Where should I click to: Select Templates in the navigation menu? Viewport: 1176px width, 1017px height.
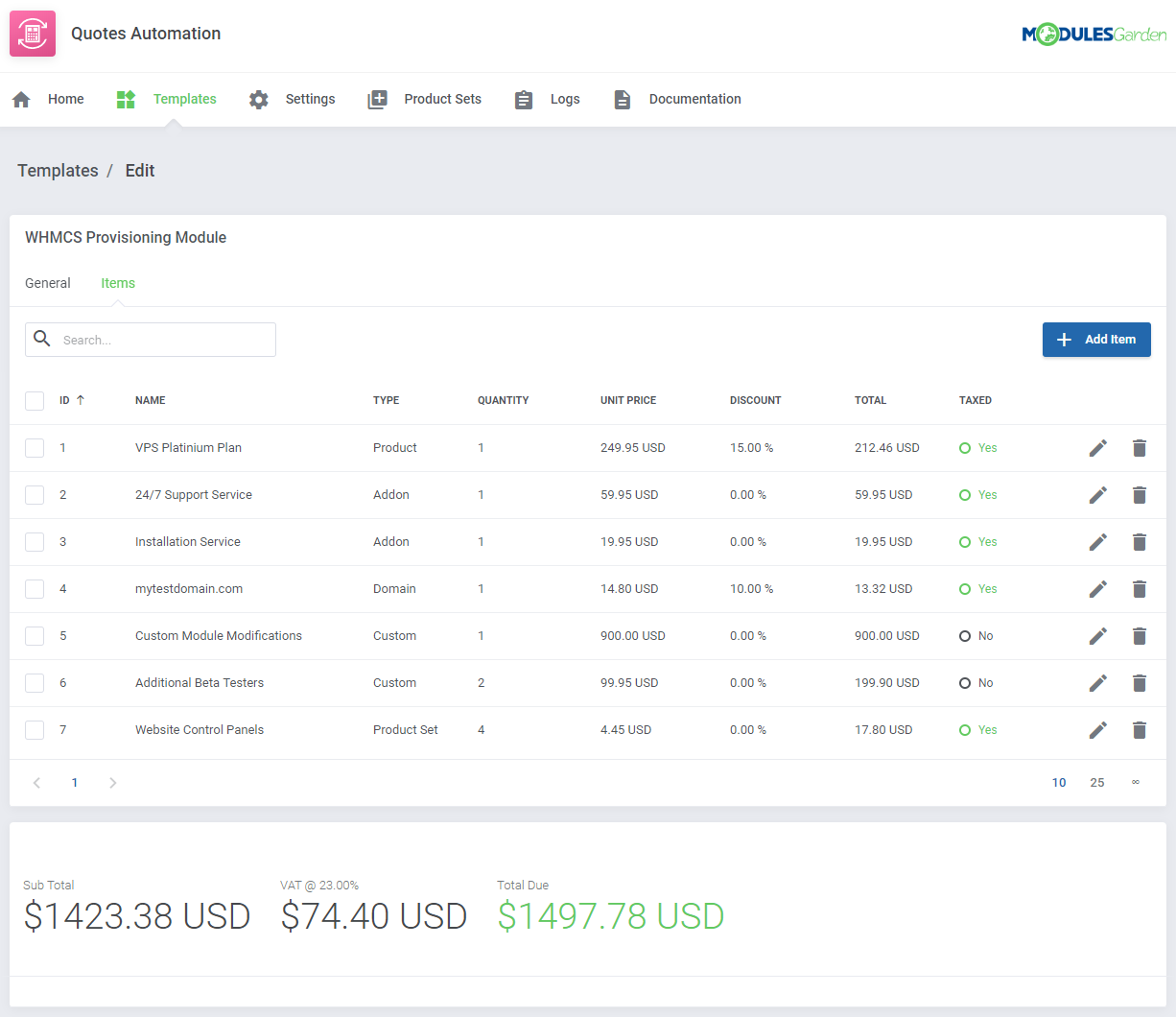pos(184,99)
